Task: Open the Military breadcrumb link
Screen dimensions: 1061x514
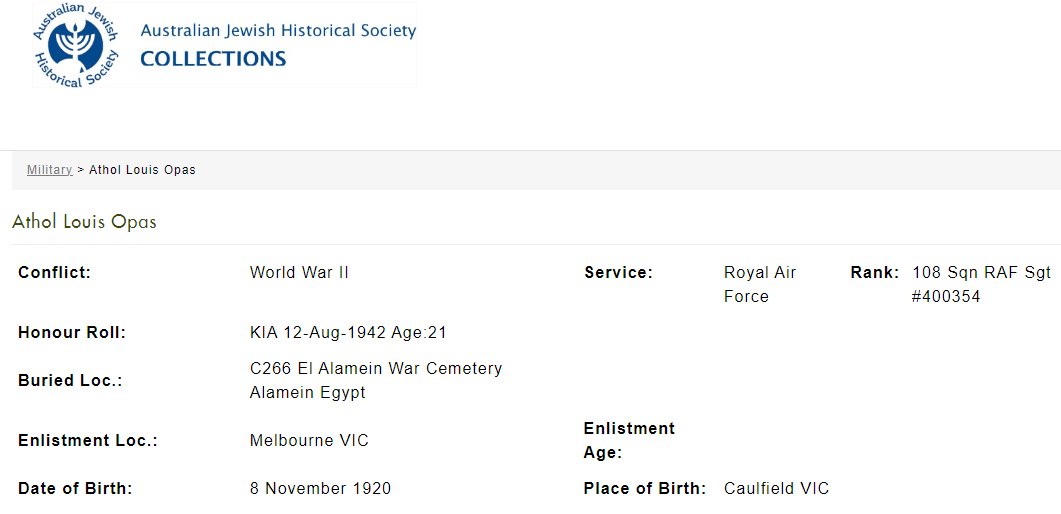Action: tap(49, 170)
